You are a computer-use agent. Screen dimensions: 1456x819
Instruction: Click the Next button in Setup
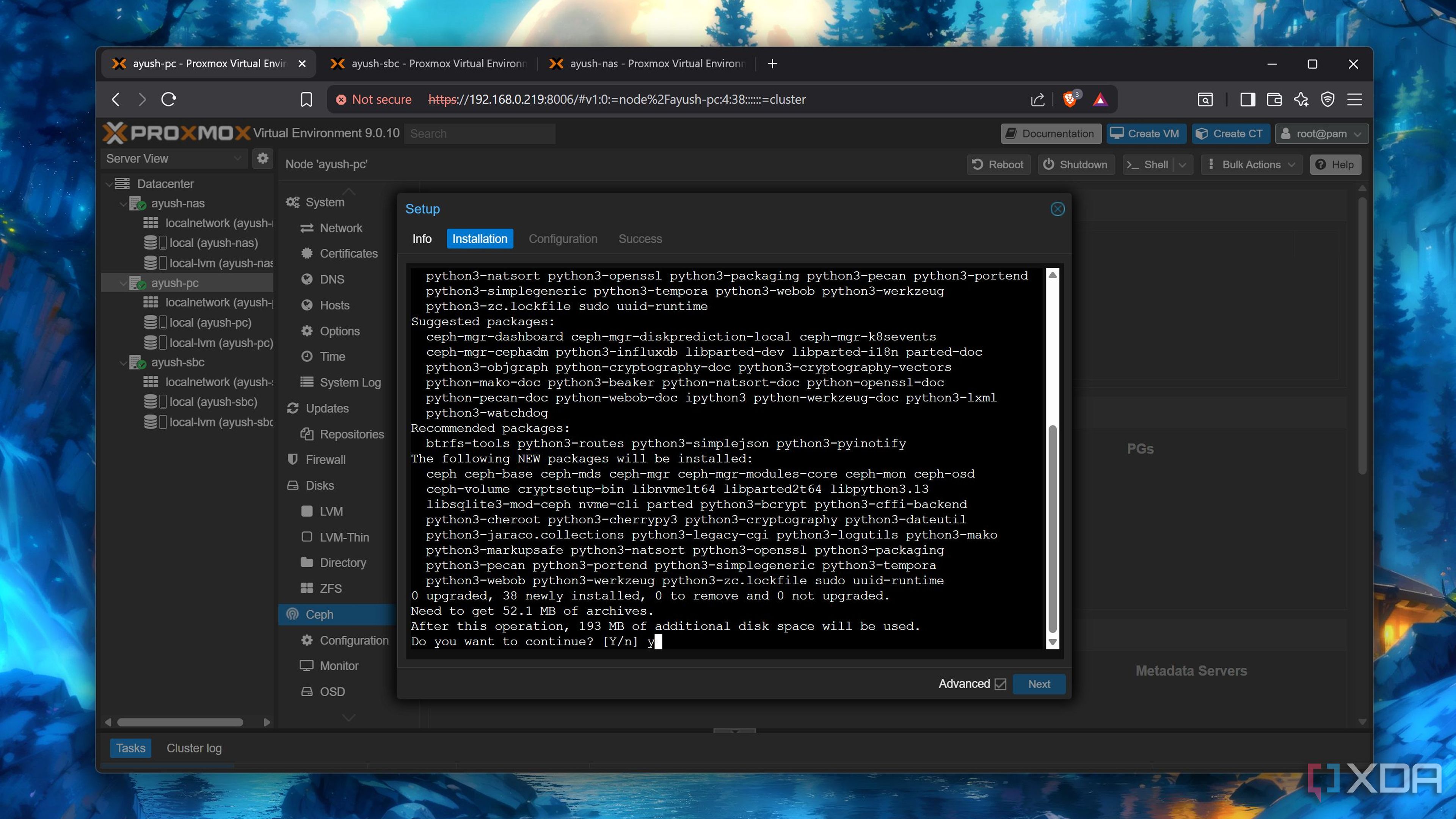(x=1039, y=684)
